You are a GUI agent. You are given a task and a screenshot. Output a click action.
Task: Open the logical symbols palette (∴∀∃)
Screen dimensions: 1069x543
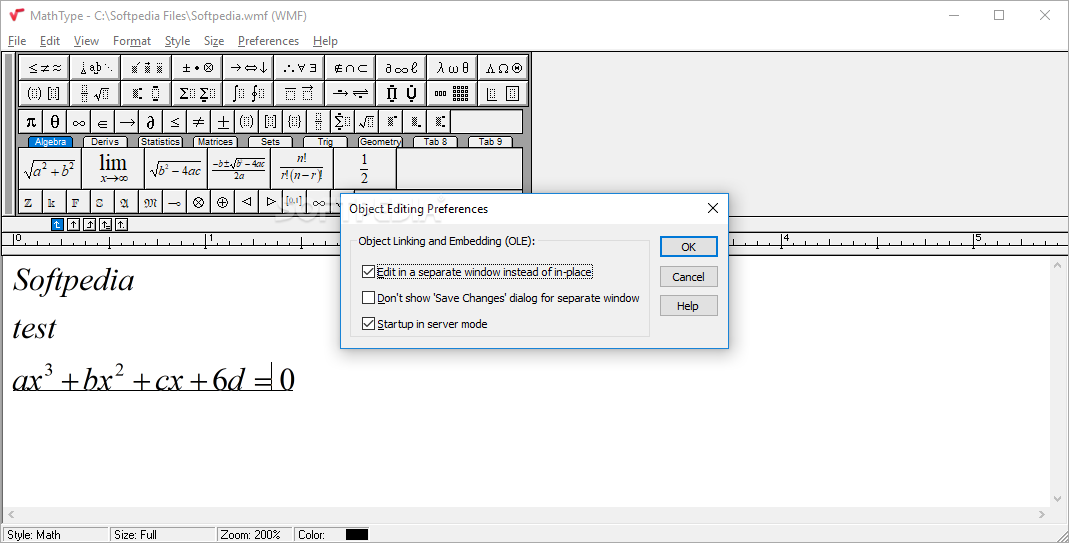point(299,68)
